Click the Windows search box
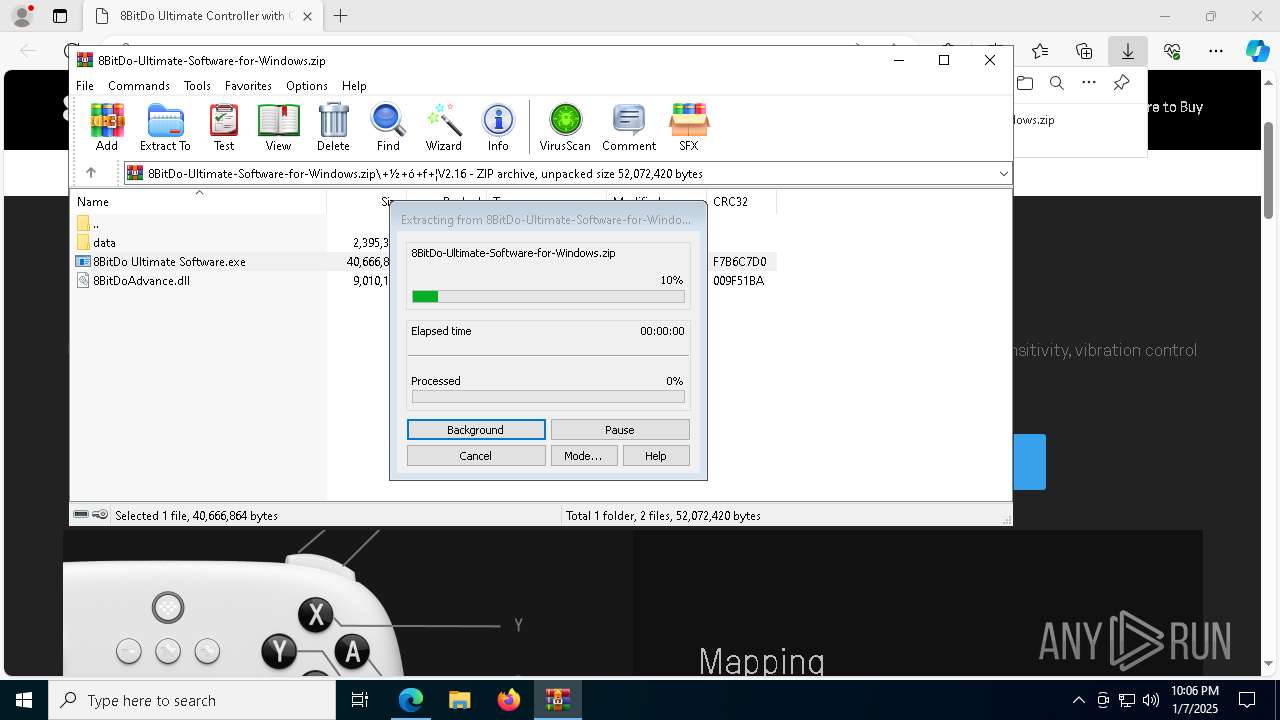This screenshot has height=720, width=1280. tap(192, 700)
